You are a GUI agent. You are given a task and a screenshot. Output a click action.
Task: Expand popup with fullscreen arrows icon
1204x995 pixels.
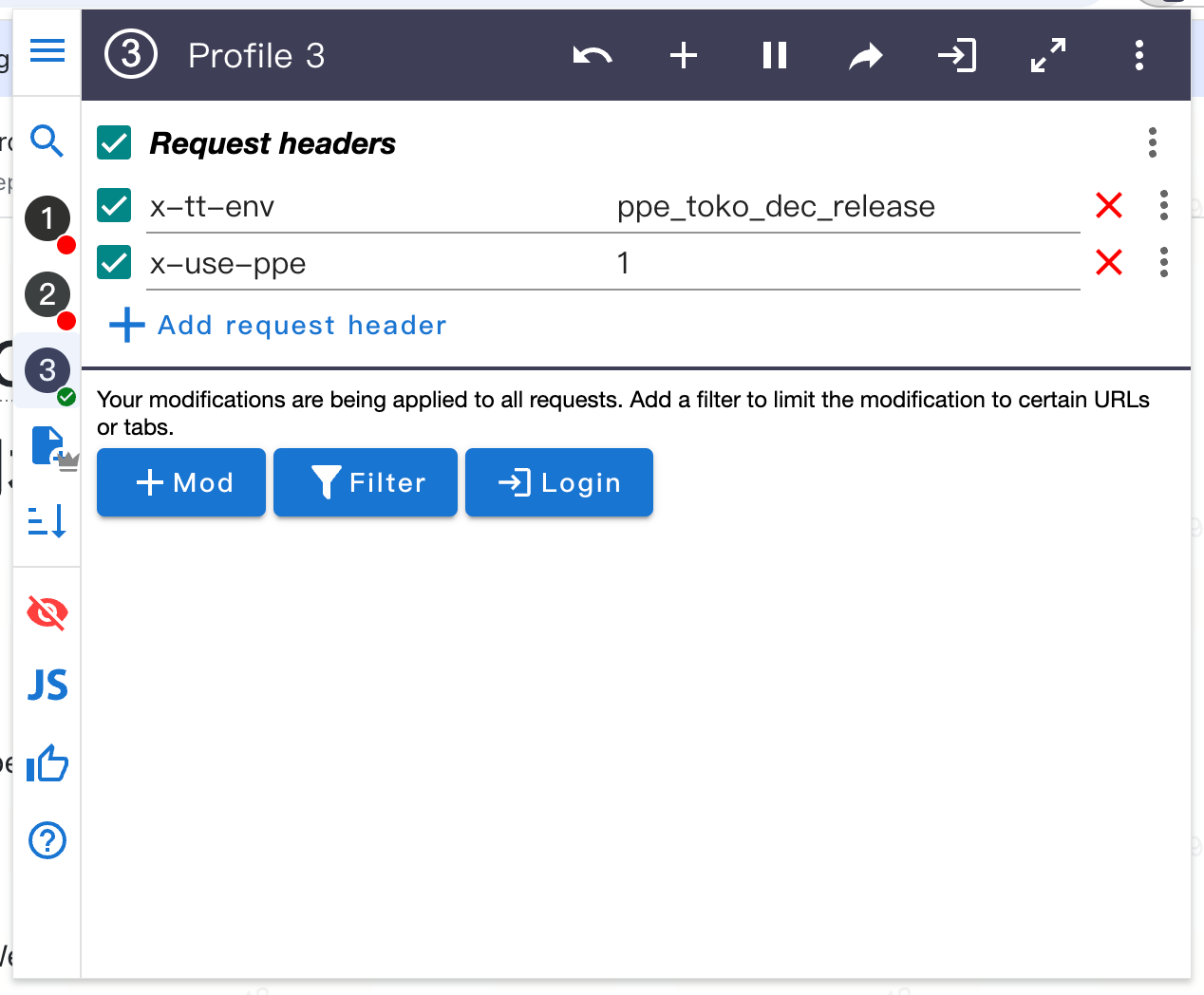coord(1048,55)
